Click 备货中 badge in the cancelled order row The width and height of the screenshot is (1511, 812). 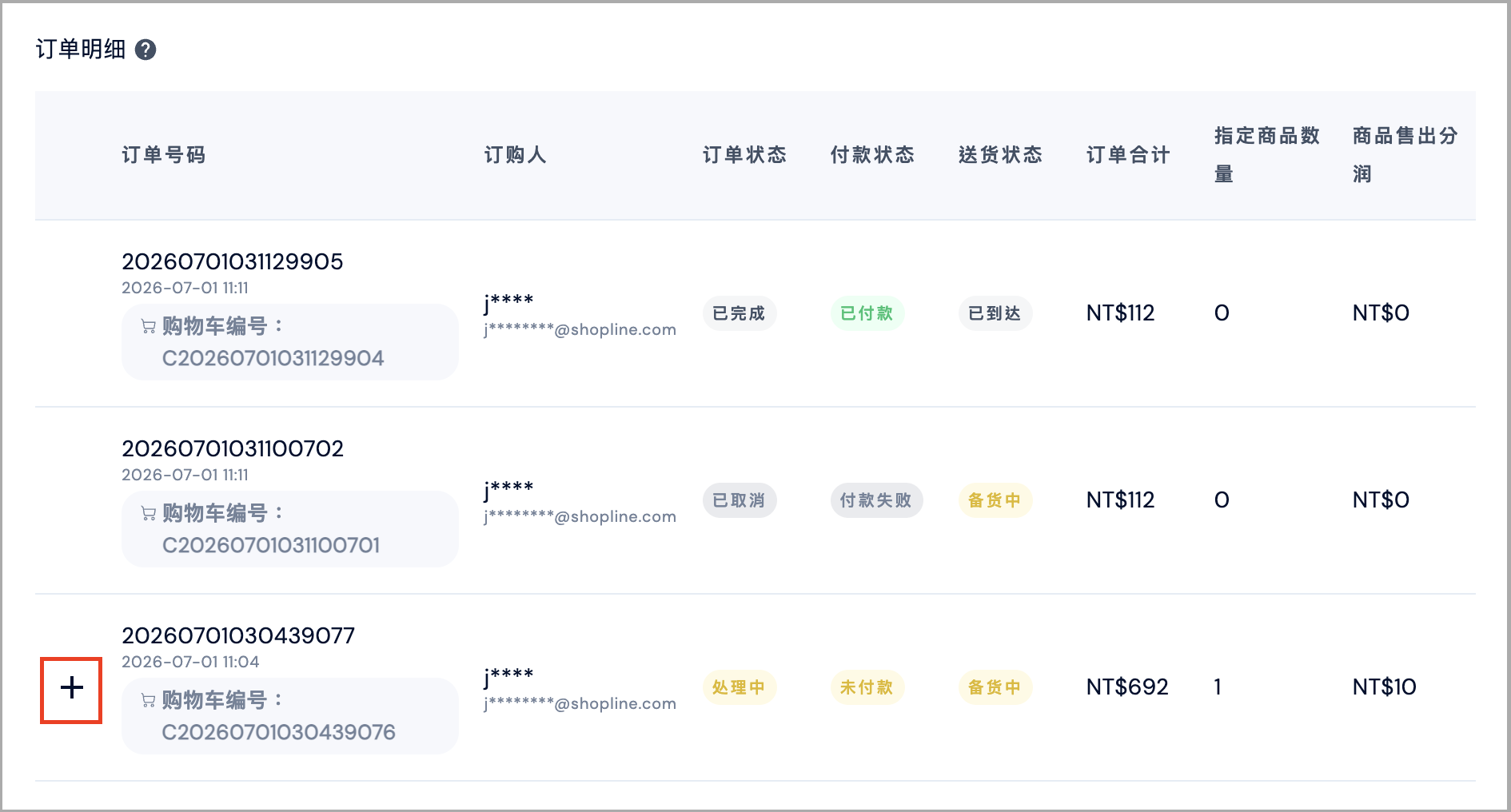pyautogui.click(x=995, y=500)
